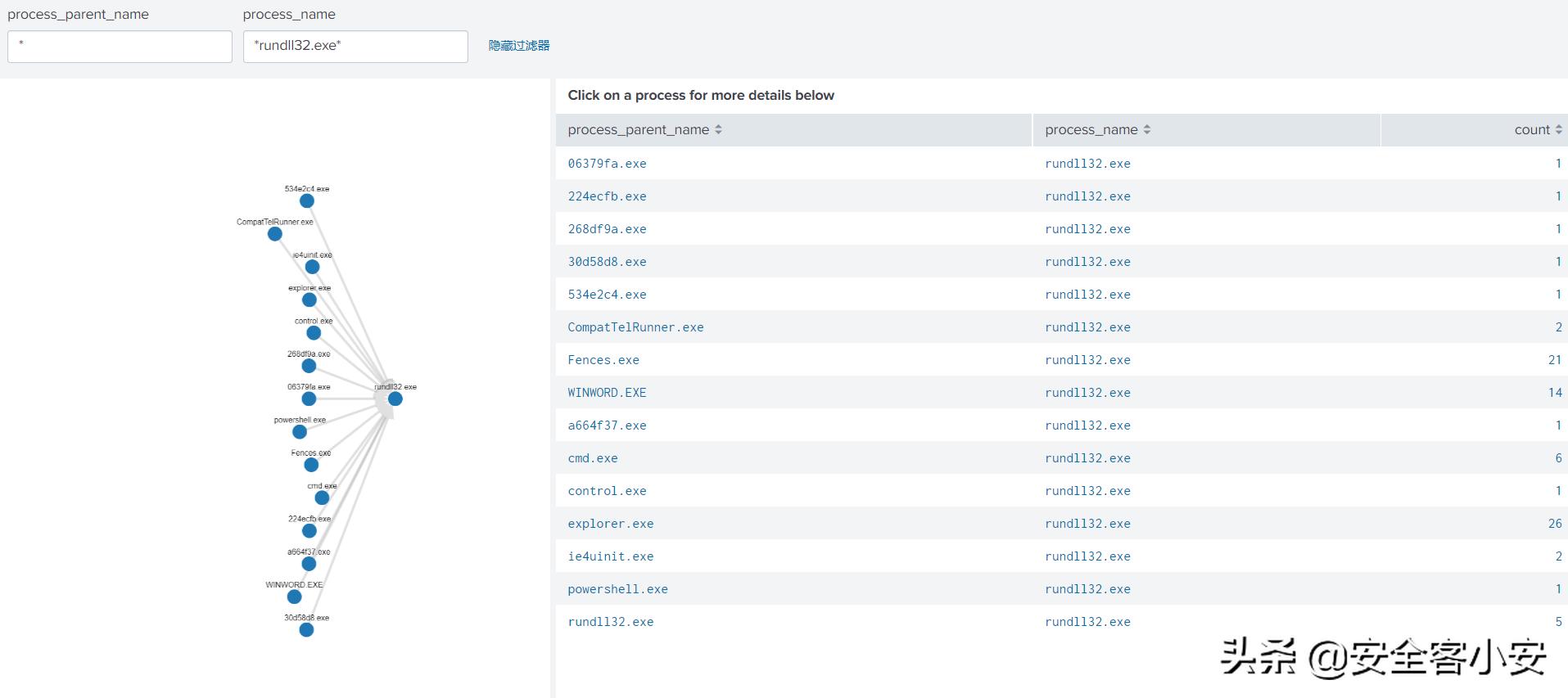The width and height of the screenshot is (1568, 698).
Task: Click 534e2c4.exe in the table
Action: (x=607, y=295)
